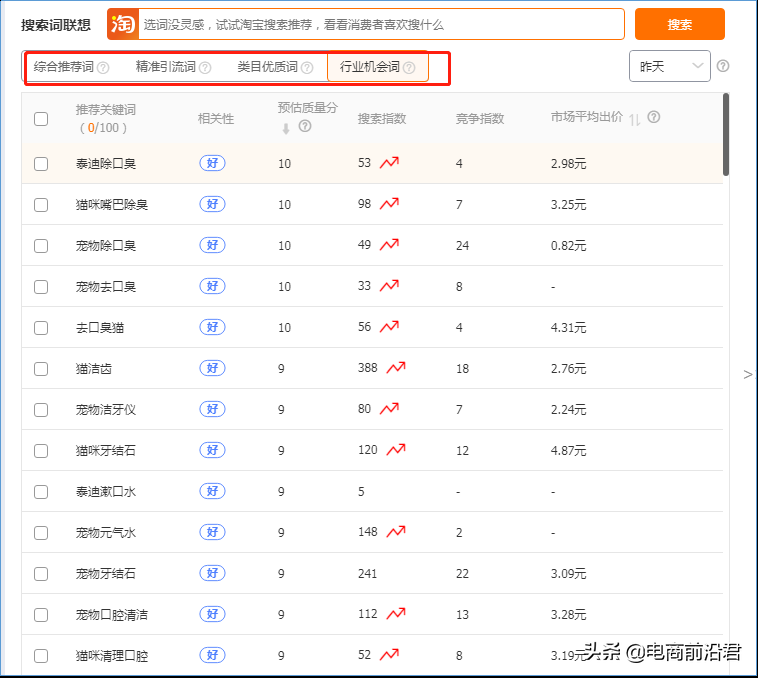Click the help icon beside the 昨天 dropdown

(x=723, y=66)
